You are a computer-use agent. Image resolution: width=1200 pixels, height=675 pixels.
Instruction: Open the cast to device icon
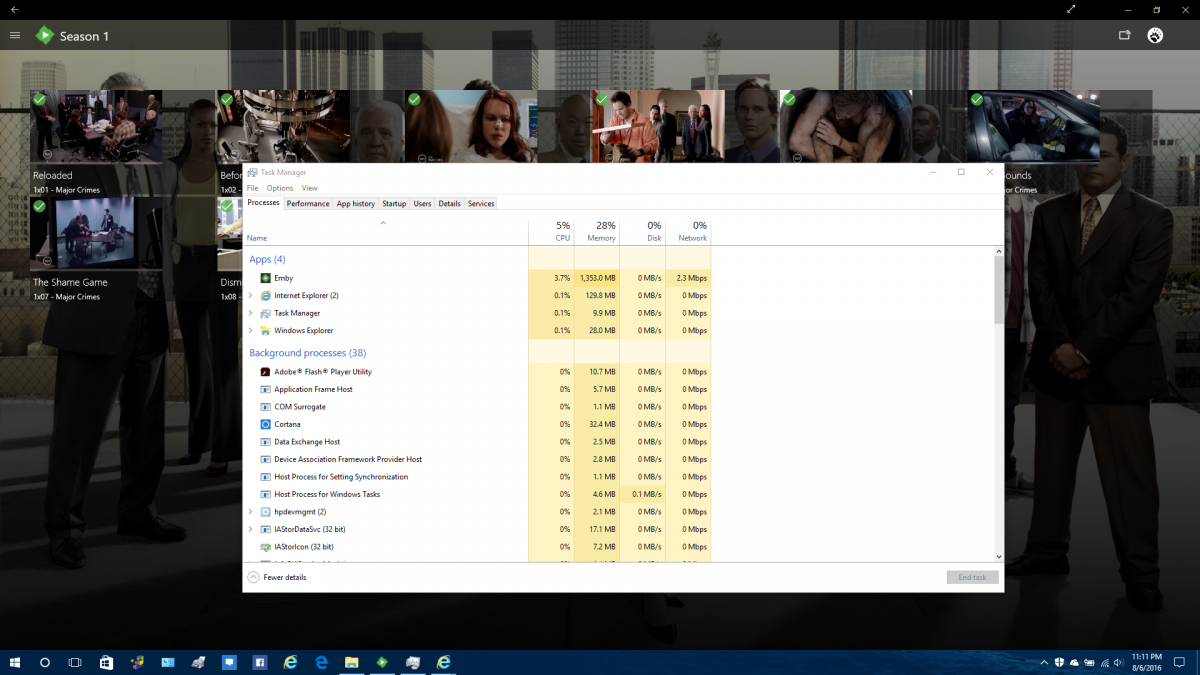click(x=1125, y=36)
